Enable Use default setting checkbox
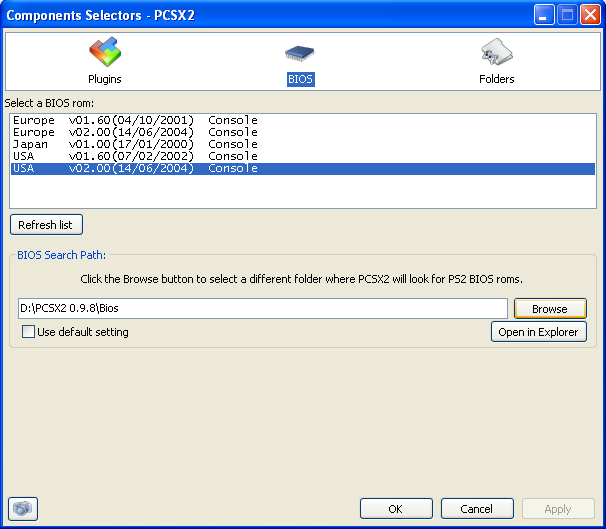 pyautogui.click(x=28, y=332)
